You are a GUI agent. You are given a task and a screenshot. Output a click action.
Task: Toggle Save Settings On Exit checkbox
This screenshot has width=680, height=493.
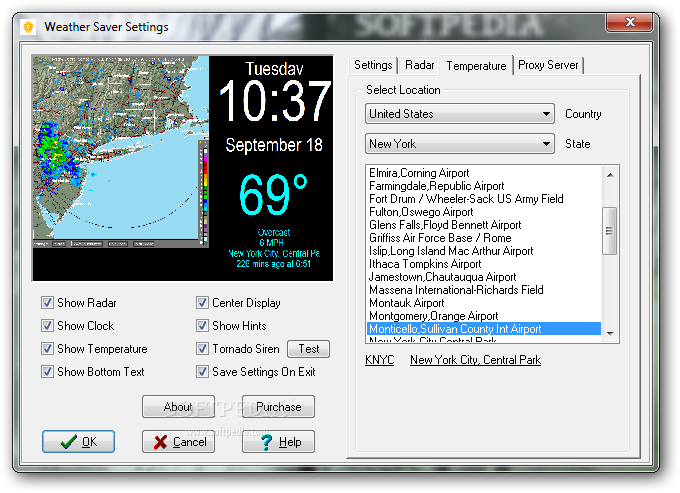pos(202,372)
